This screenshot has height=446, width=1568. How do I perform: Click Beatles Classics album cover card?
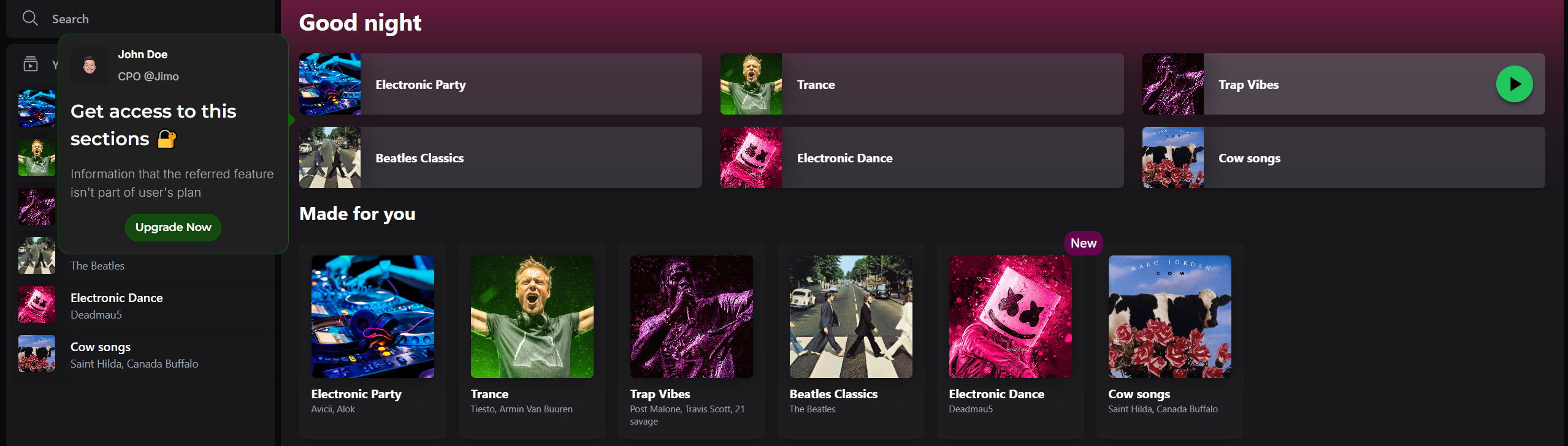(x=851, y=317)
